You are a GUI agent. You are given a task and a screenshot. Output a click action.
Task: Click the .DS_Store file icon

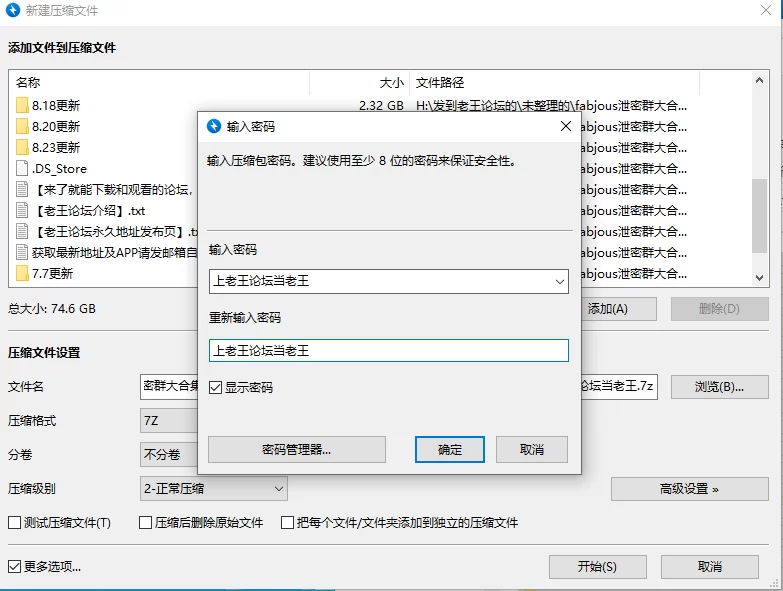[22, 168]
